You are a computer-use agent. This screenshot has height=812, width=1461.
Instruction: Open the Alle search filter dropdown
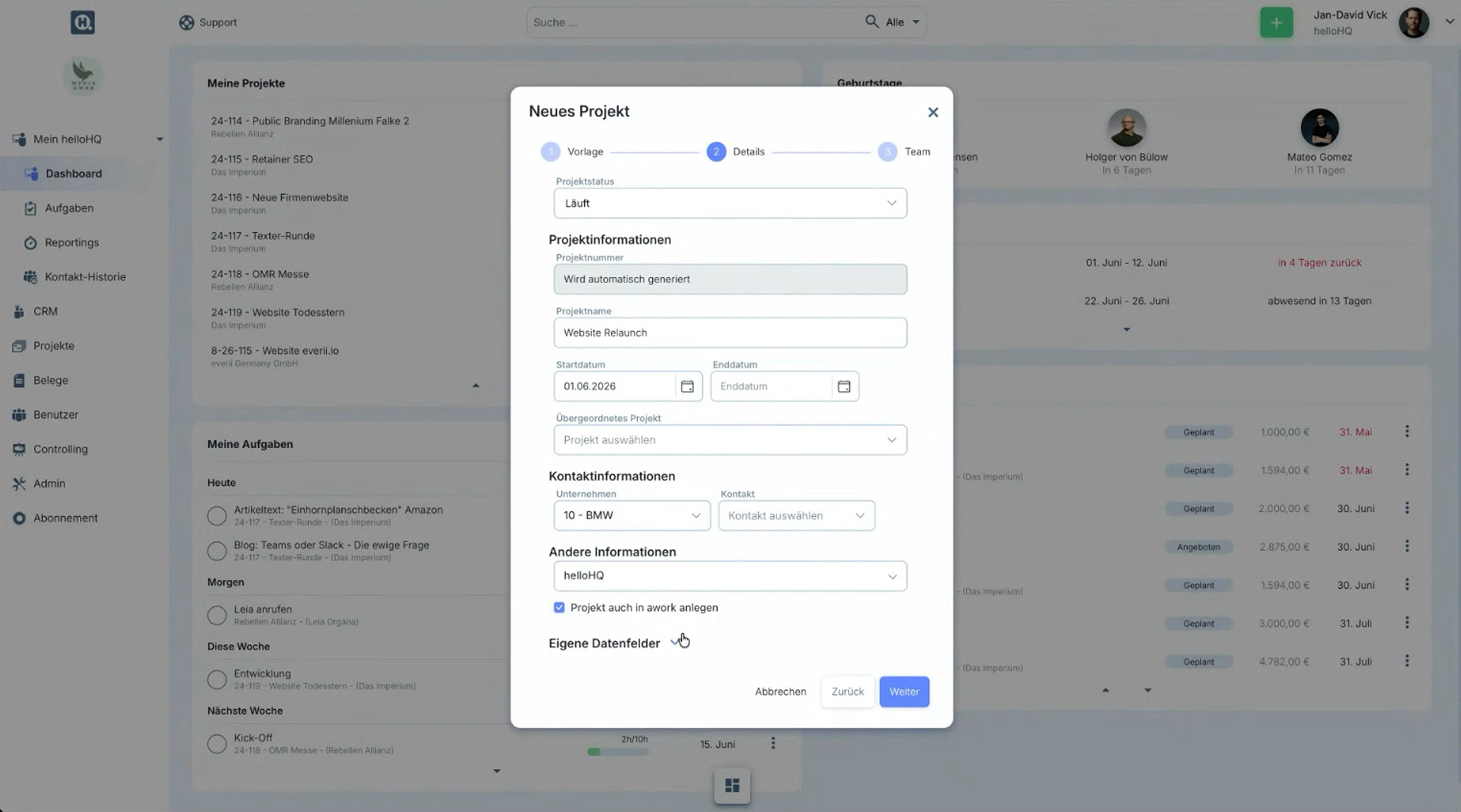(x=902, y=23)
